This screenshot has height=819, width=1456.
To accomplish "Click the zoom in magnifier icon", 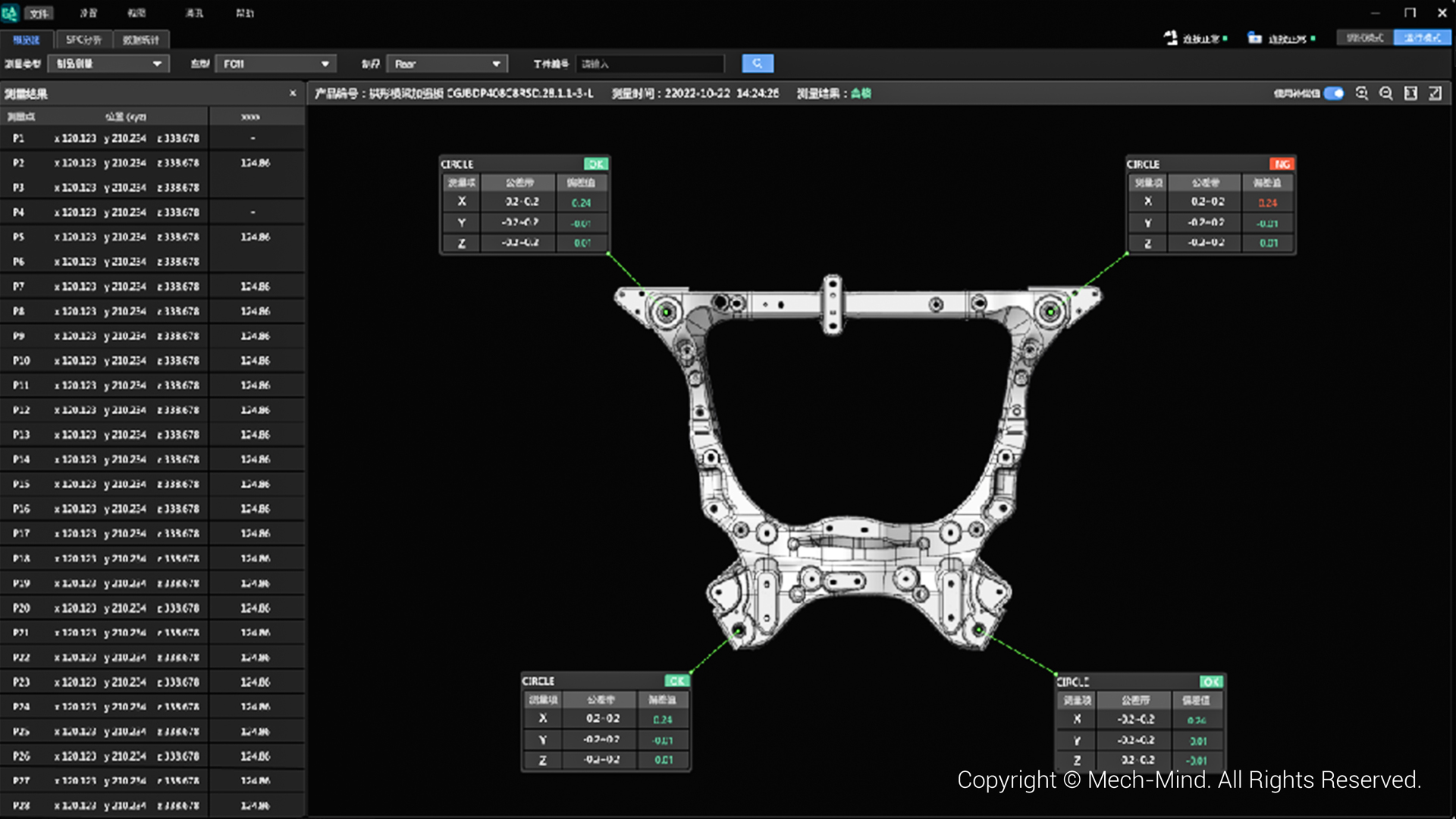I will coord(1362,93).
